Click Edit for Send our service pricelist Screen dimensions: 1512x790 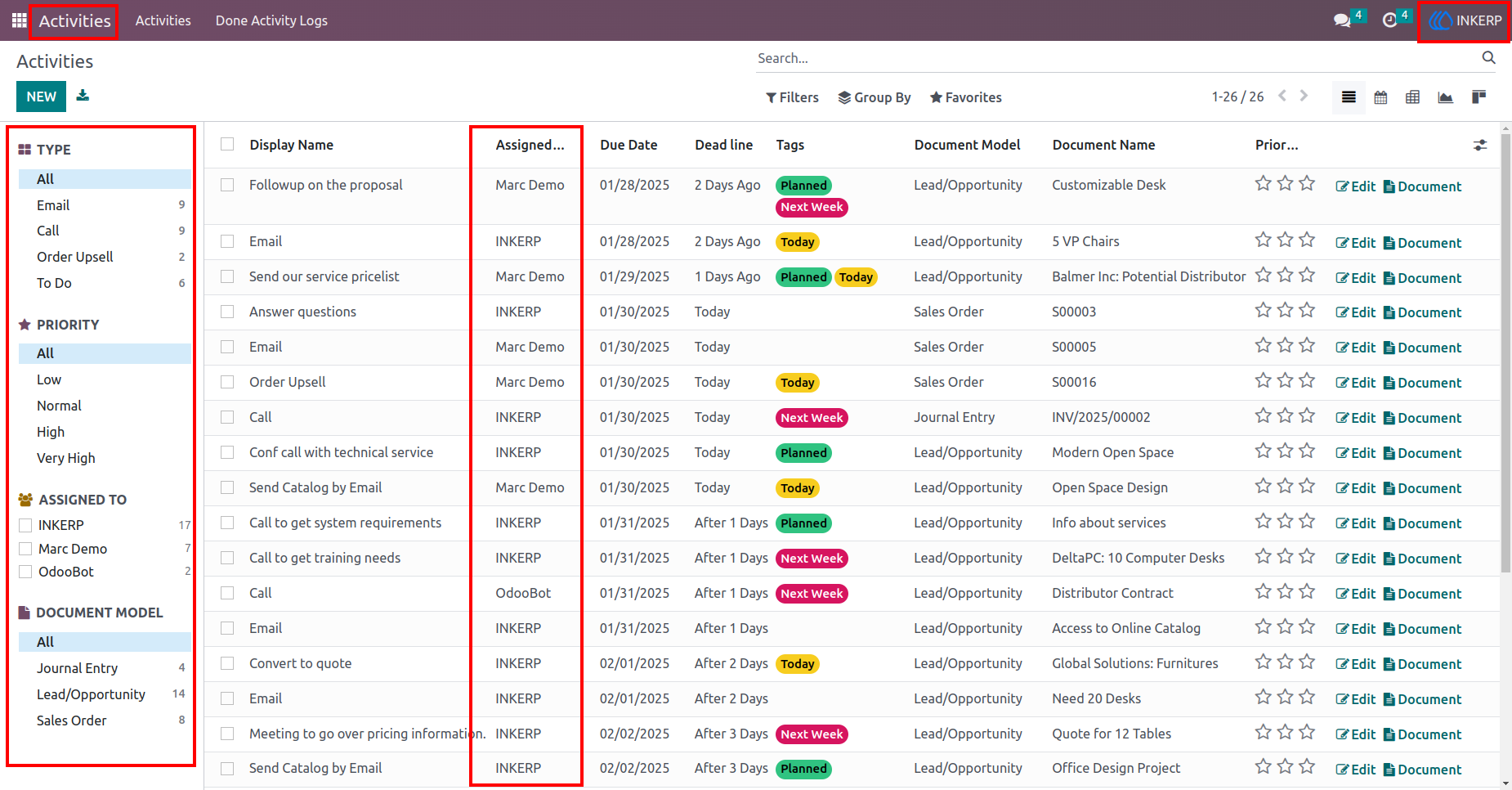pos(1356,278)
